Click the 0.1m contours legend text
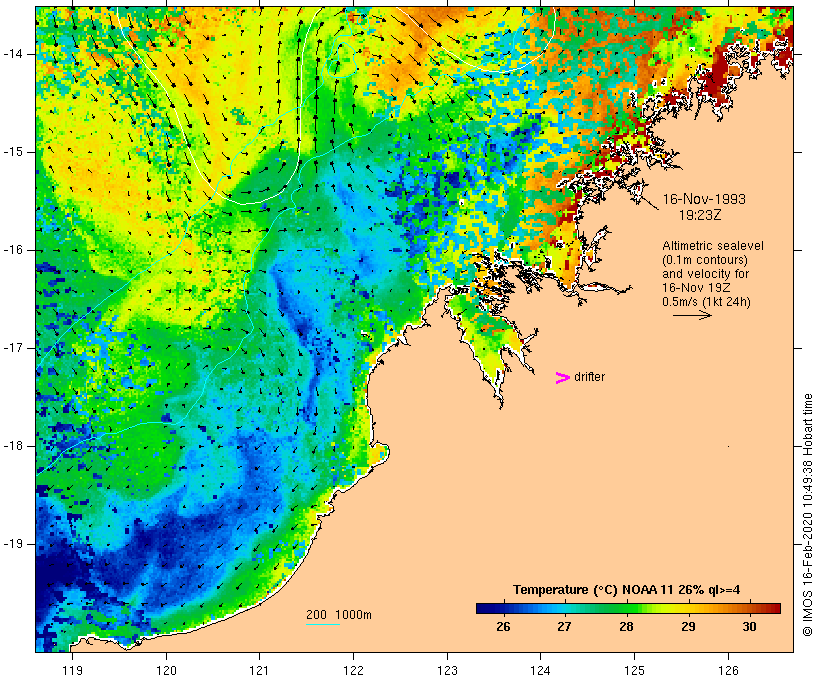 tap(705, 260)
